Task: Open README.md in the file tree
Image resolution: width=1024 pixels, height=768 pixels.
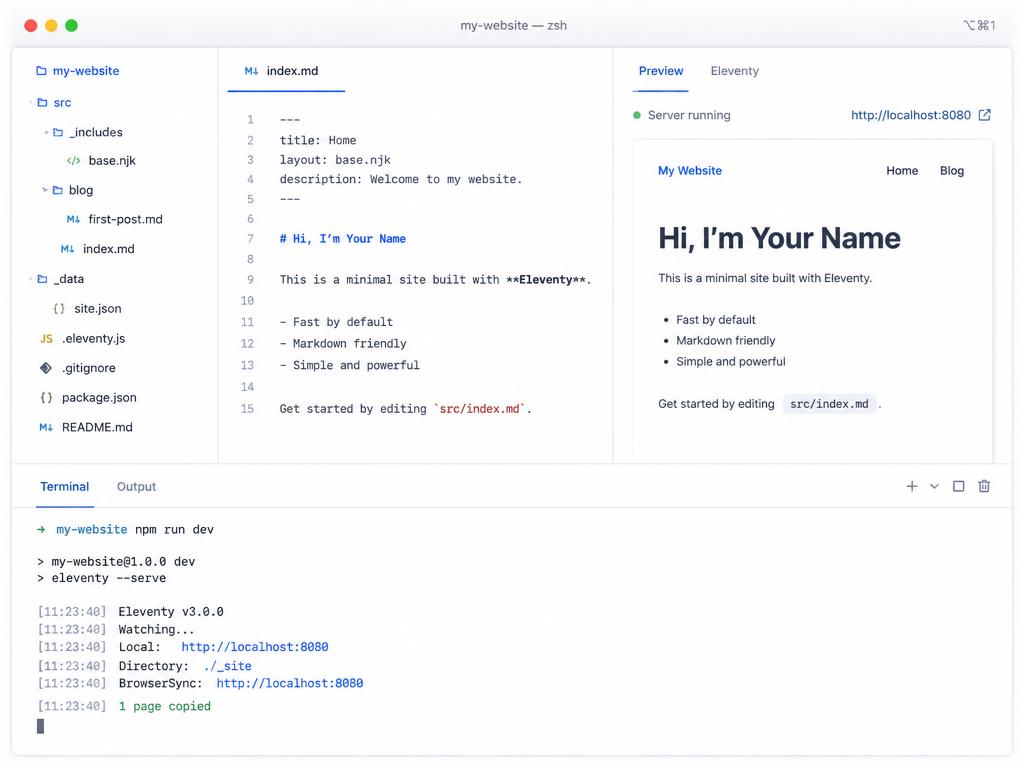Action: 97,427
